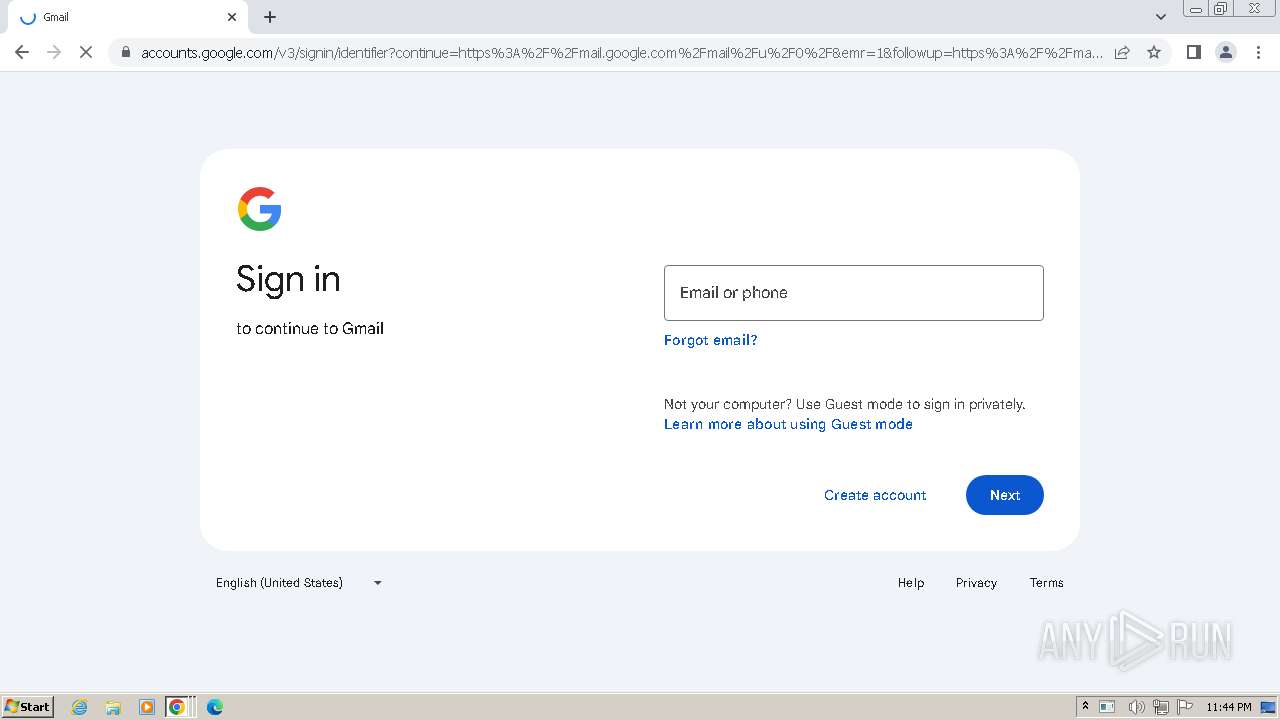Click the address bar URL
The height and width of the screenshot is (720, 1280).
coord(622,52)
